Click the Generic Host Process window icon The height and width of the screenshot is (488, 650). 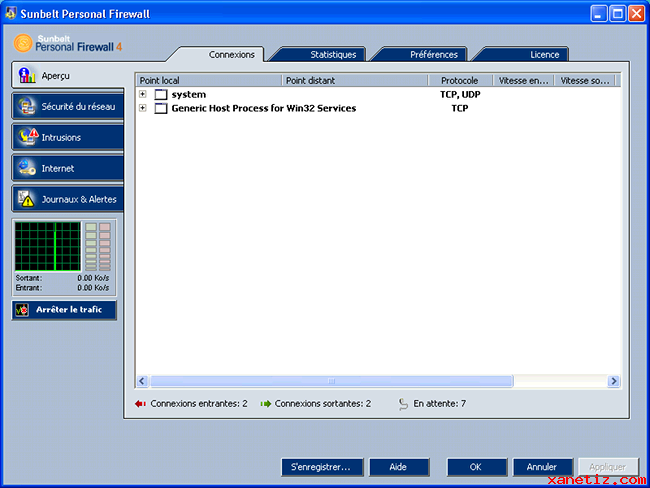(161, 109)
